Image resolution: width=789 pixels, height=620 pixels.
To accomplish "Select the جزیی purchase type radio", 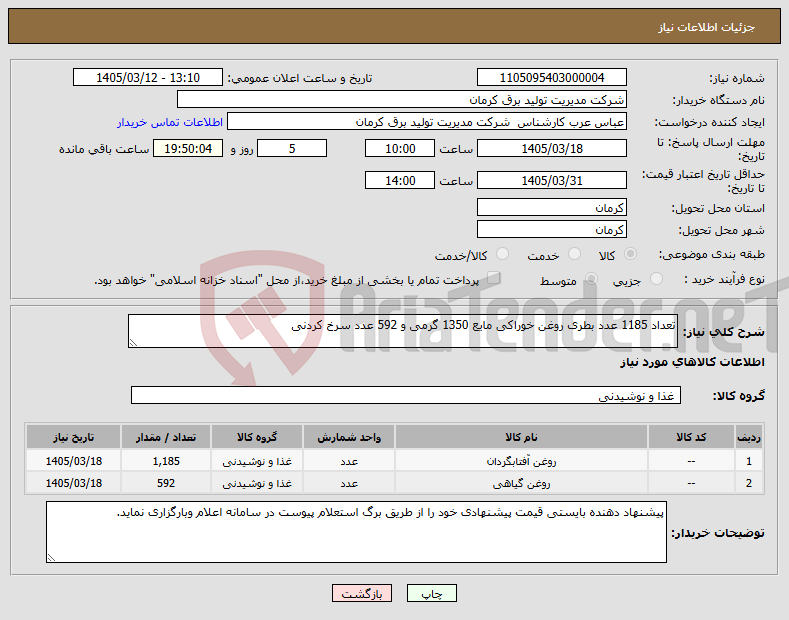I will [656, 279].
